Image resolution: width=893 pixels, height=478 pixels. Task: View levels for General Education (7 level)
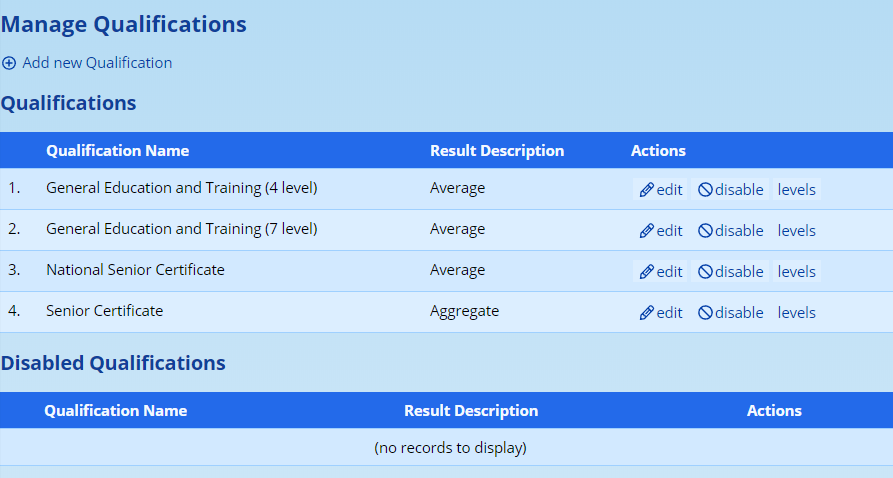coord(797,231)
